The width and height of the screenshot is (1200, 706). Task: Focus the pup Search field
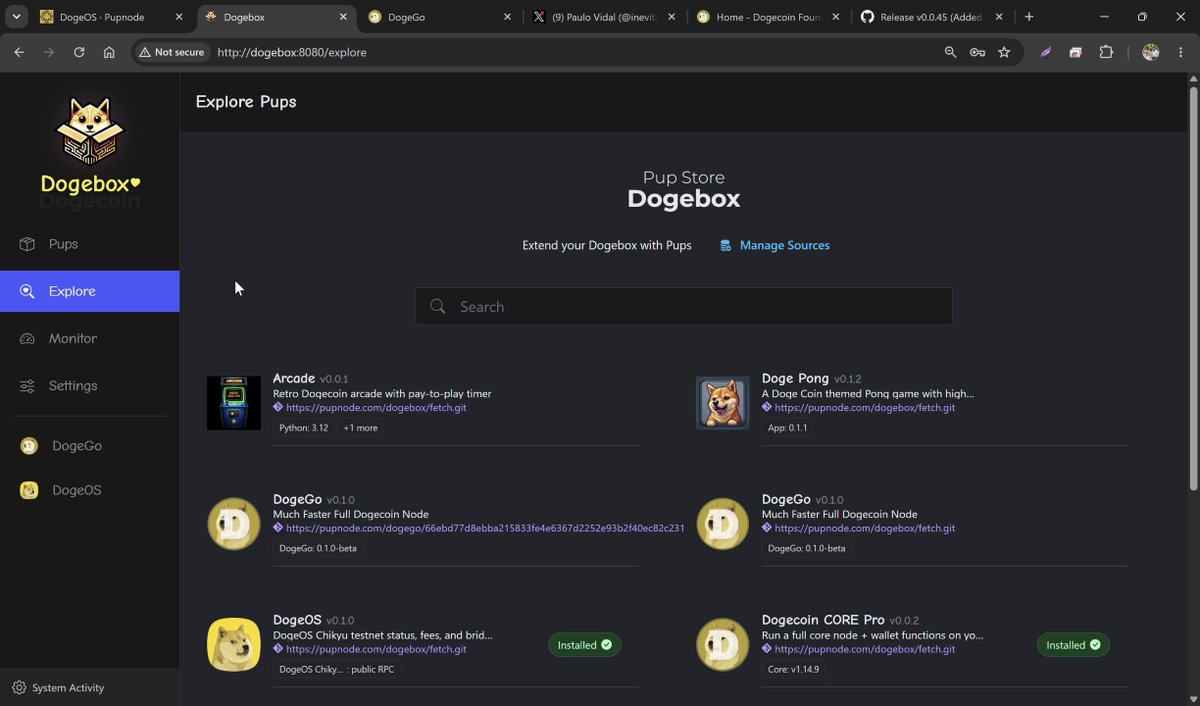(684, 306)
